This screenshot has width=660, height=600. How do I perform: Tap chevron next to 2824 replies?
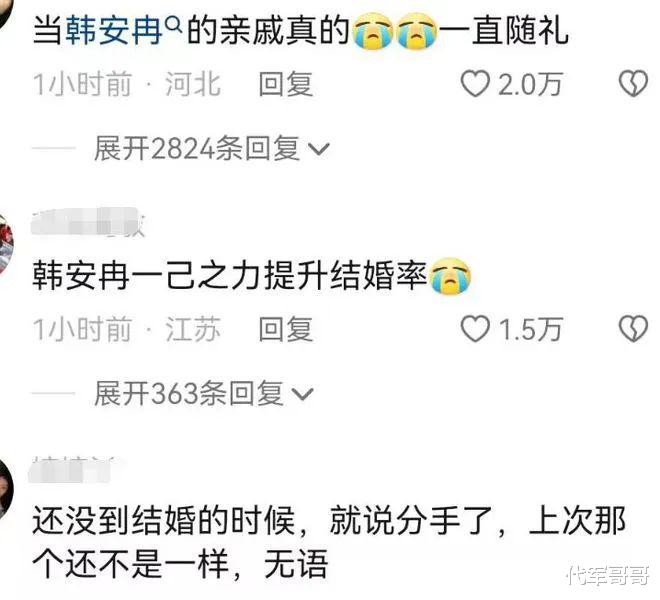(319, 149)
